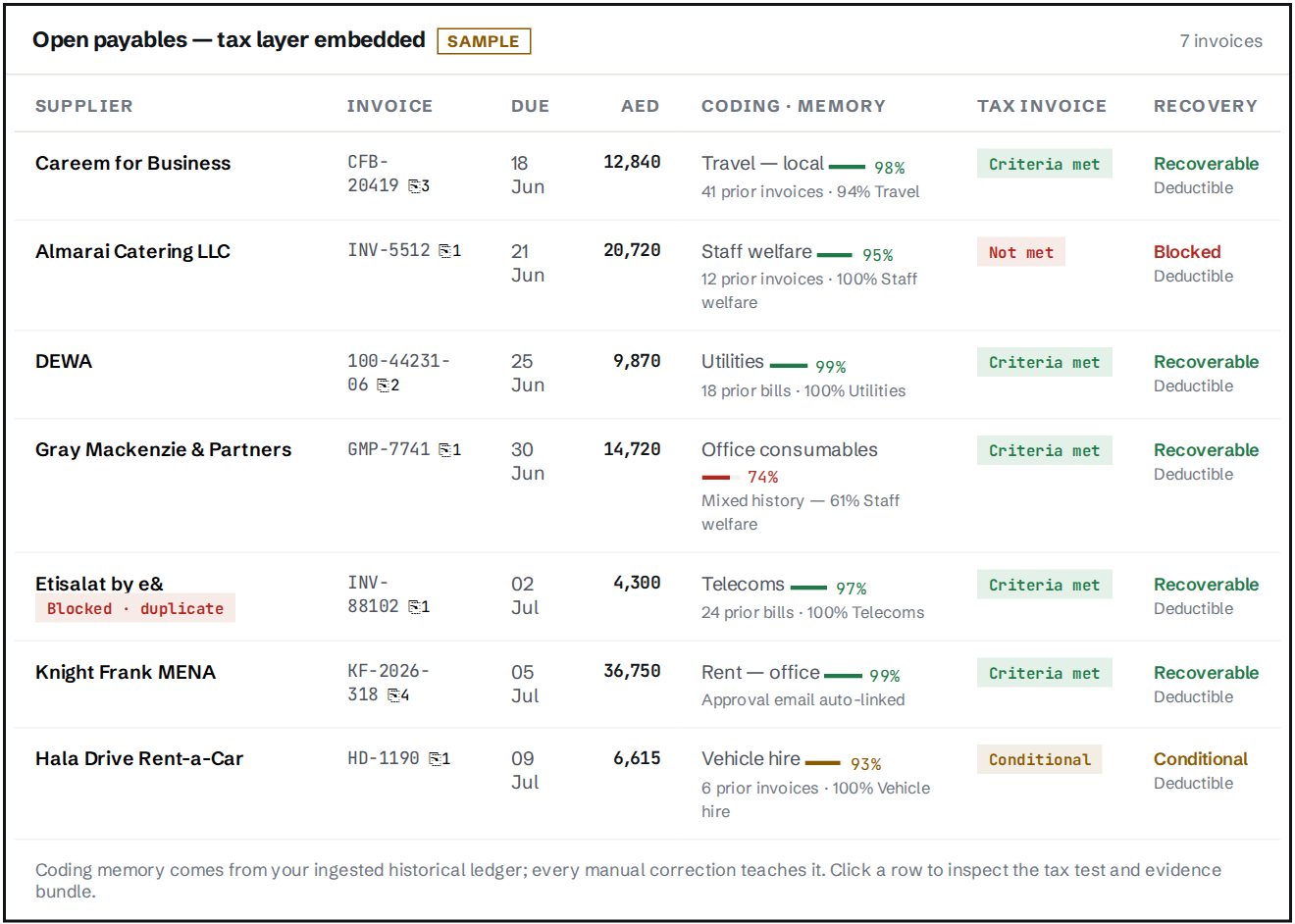Click Criteria met badge in Careem row
The height and width of the screenshot is (924, 1295).
pyautogui.click(x=1044, y=165)
